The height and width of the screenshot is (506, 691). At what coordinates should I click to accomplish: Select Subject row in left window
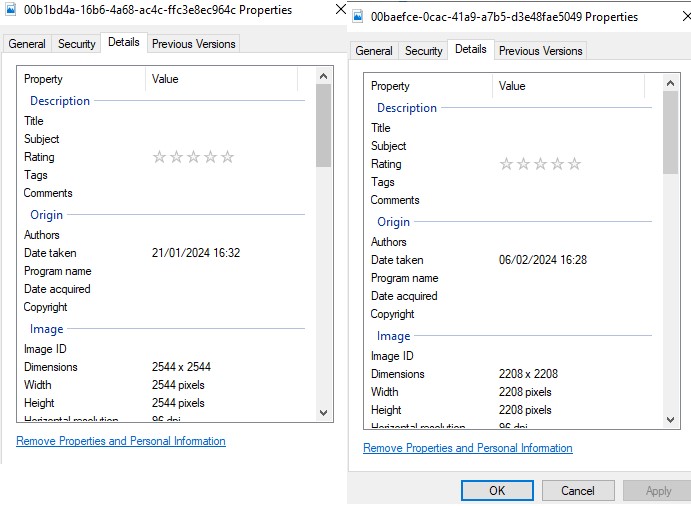click(x=164, y=139)
